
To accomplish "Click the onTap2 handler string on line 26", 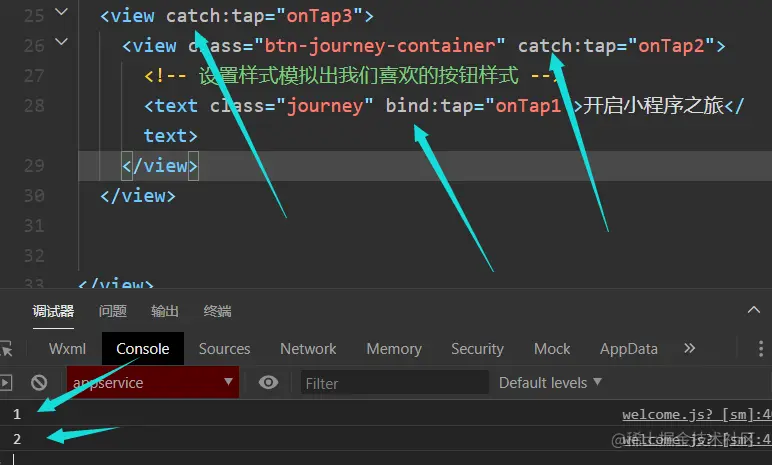I will click(x=672, y=46).
